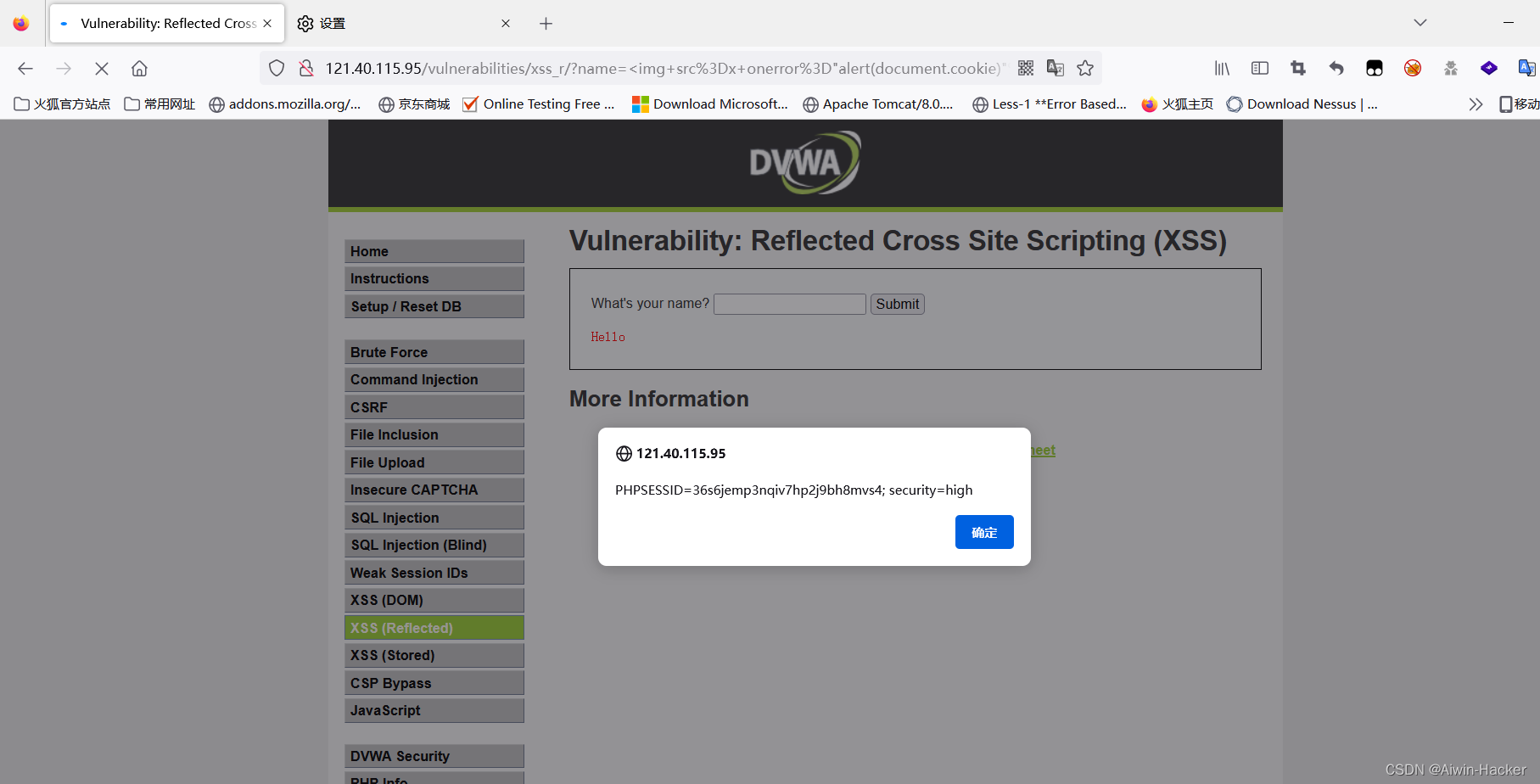The width and height of the screenshot is (1540, 784).
Task: Open the File Inclusion page
Action: click(x=434, y=434)
